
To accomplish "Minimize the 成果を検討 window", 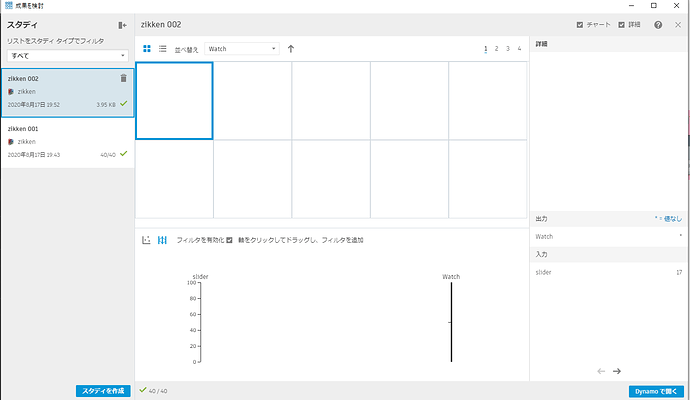I will pyautogui.click(x=631, y=6).
